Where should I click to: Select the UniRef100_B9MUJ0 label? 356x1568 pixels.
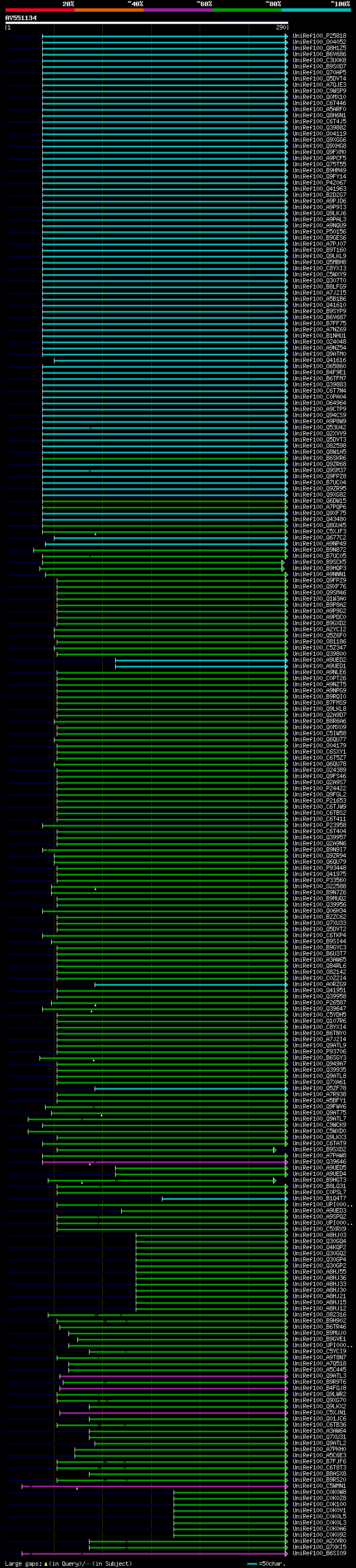(x=319, y=1333)
